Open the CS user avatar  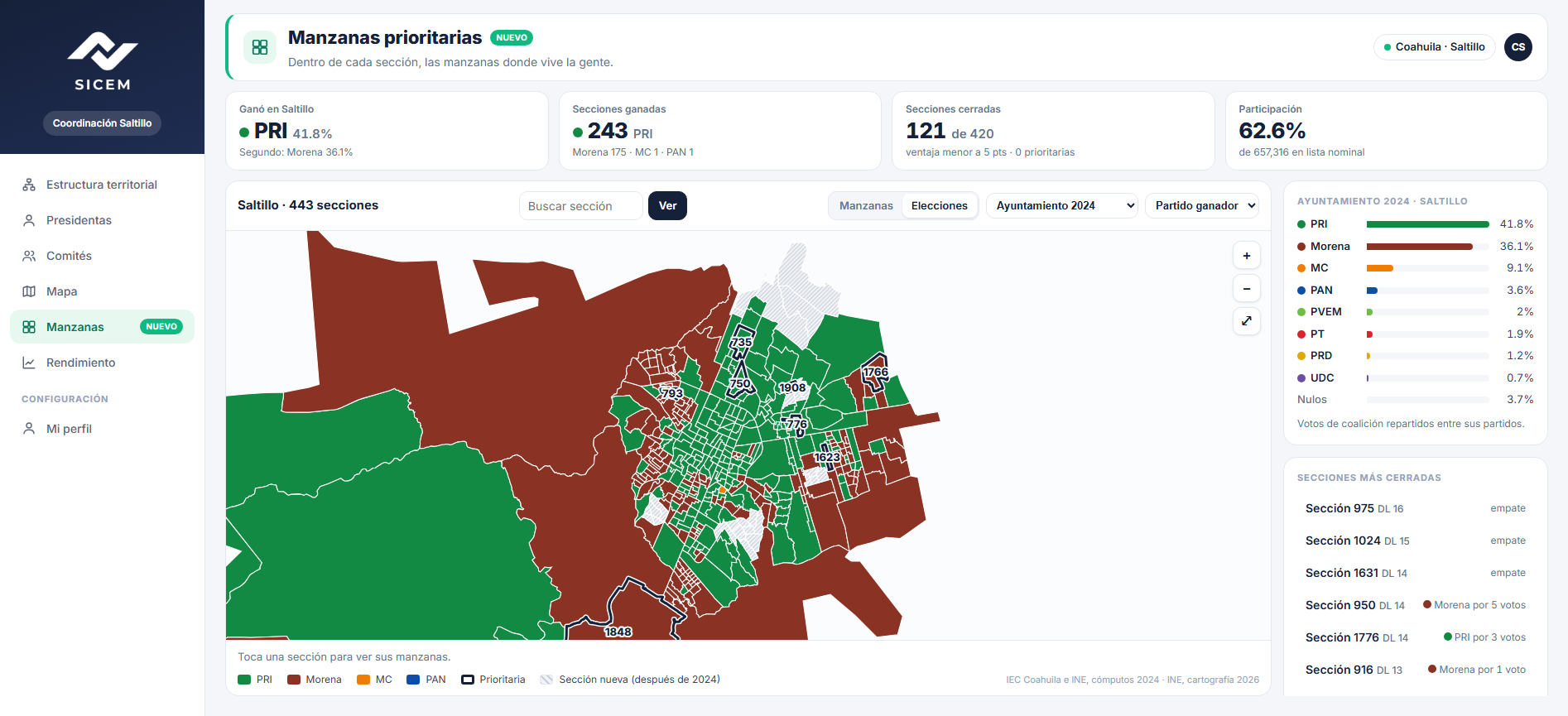pyautogui.click(x=1518, y=47)
